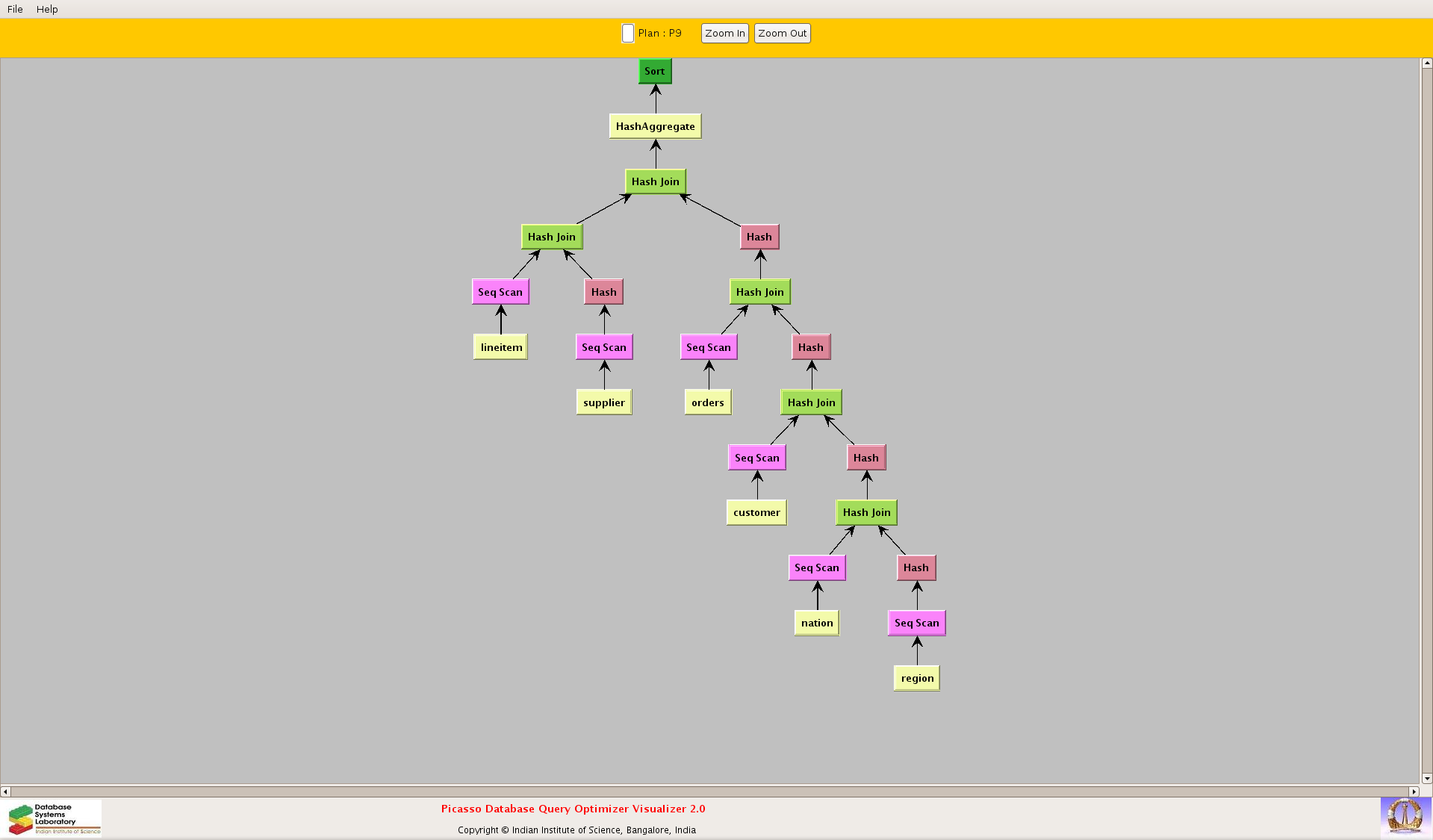Select the nation table node
Screen dimensions: 1433x840
tap(816, 623)
